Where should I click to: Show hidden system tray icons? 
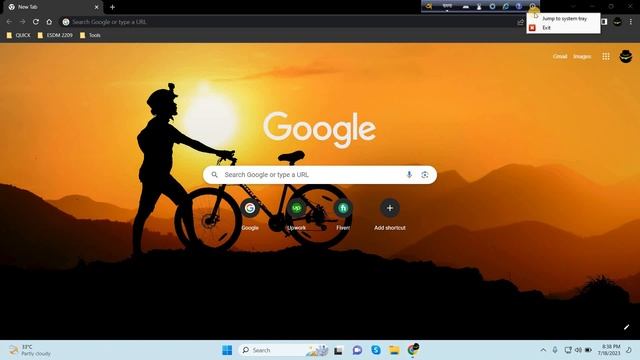[543, 350]
